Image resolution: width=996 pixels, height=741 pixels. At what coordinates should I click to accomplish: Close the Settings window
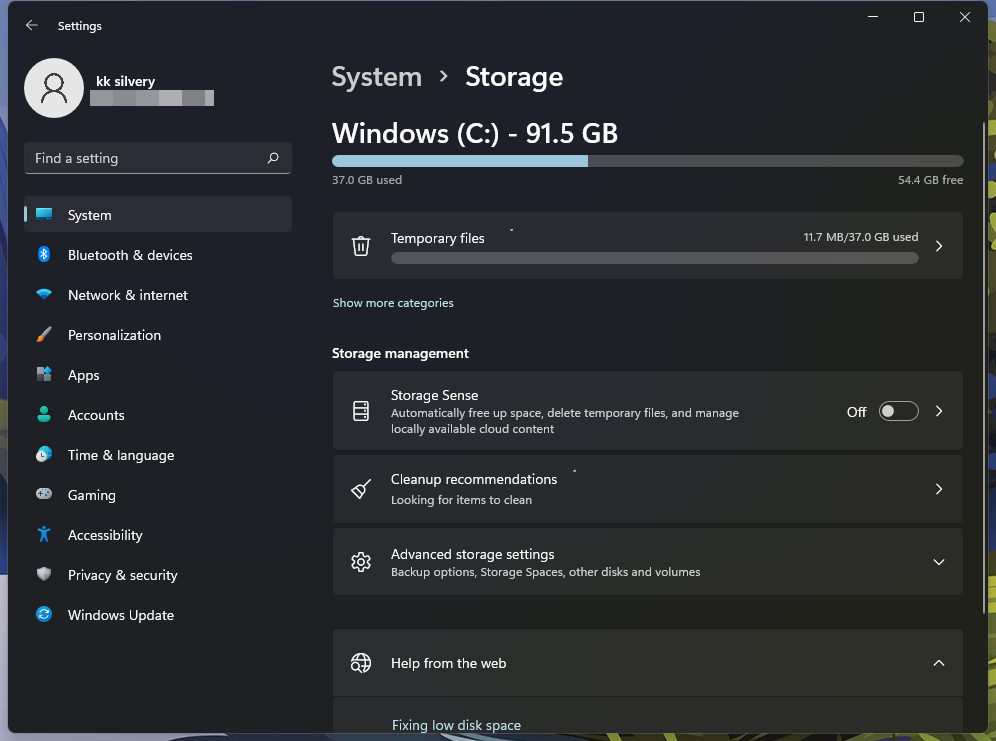click(964, 17)
